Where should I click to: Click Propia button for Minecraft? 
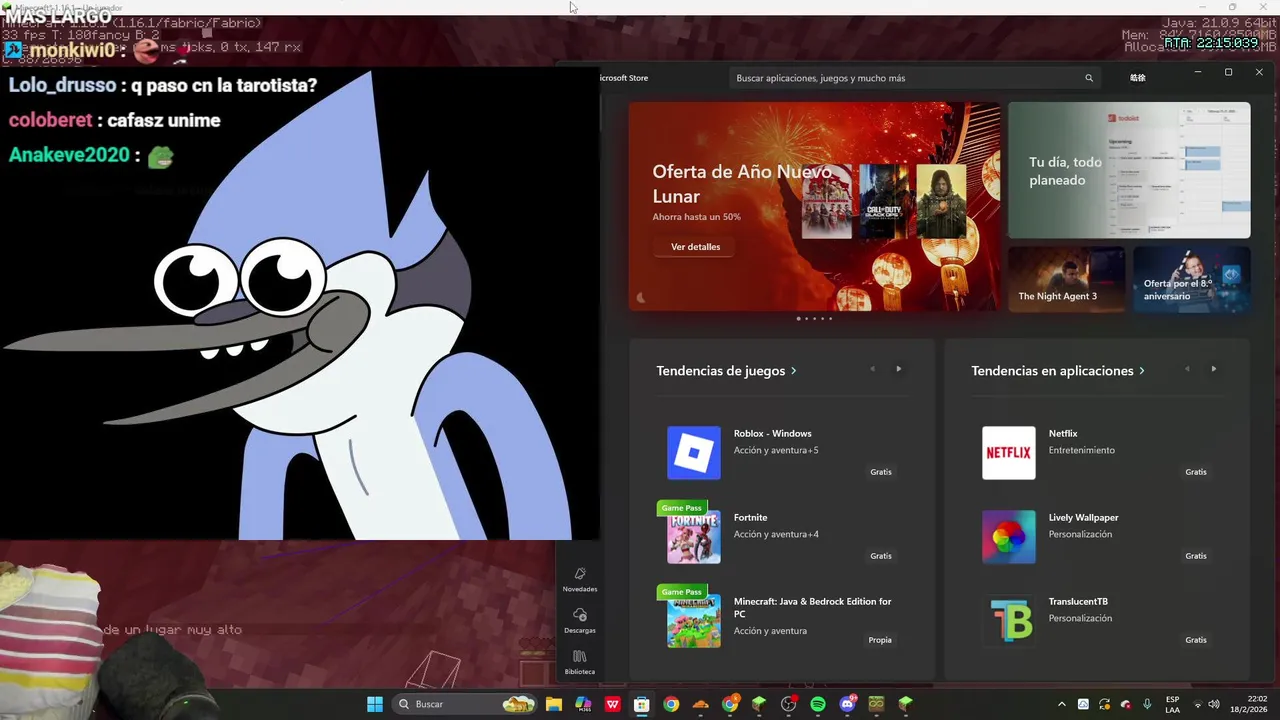[880, 640]
